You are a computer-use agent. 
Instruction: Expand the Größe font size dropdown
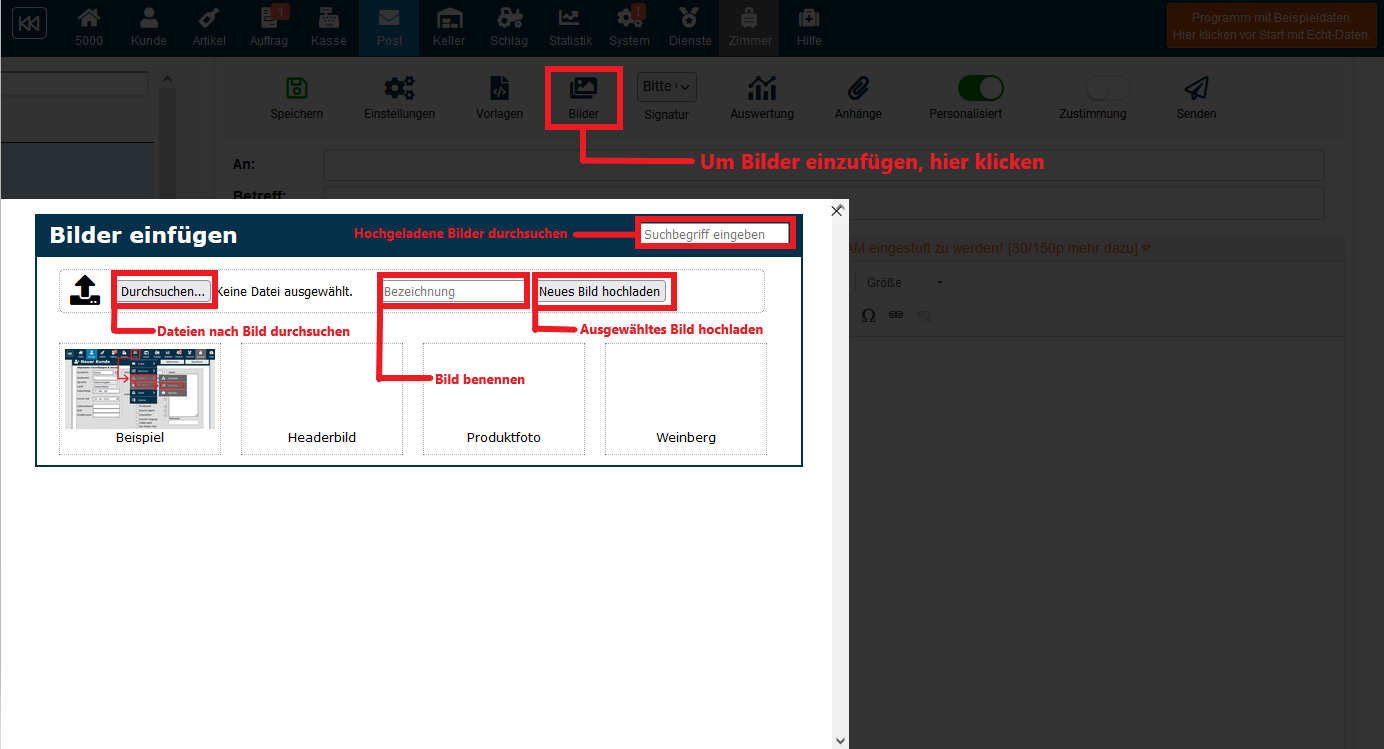904,283
